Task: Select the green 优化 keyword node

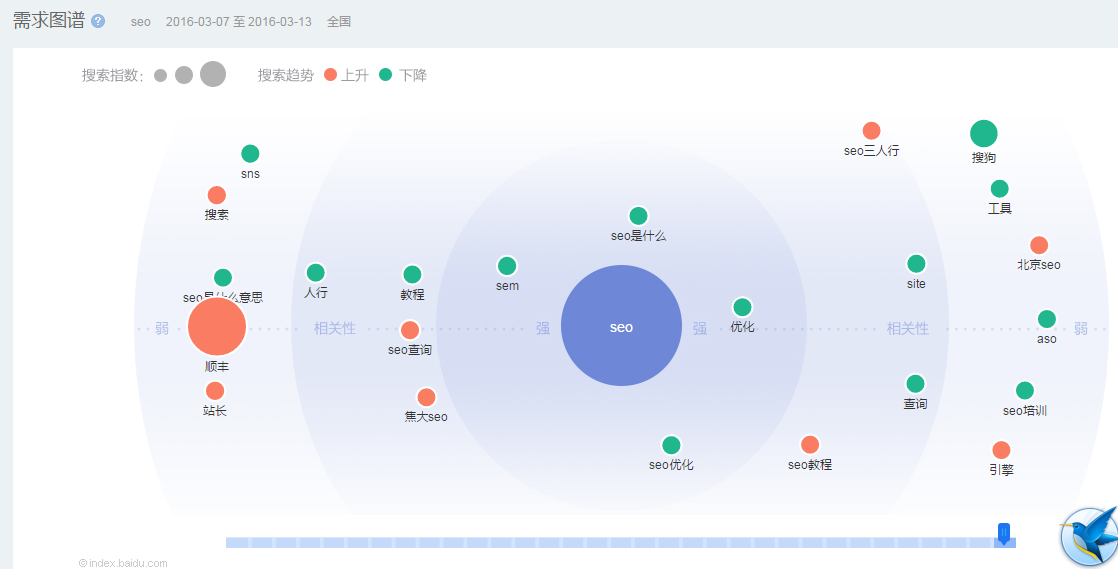Action: coord(742,307)
